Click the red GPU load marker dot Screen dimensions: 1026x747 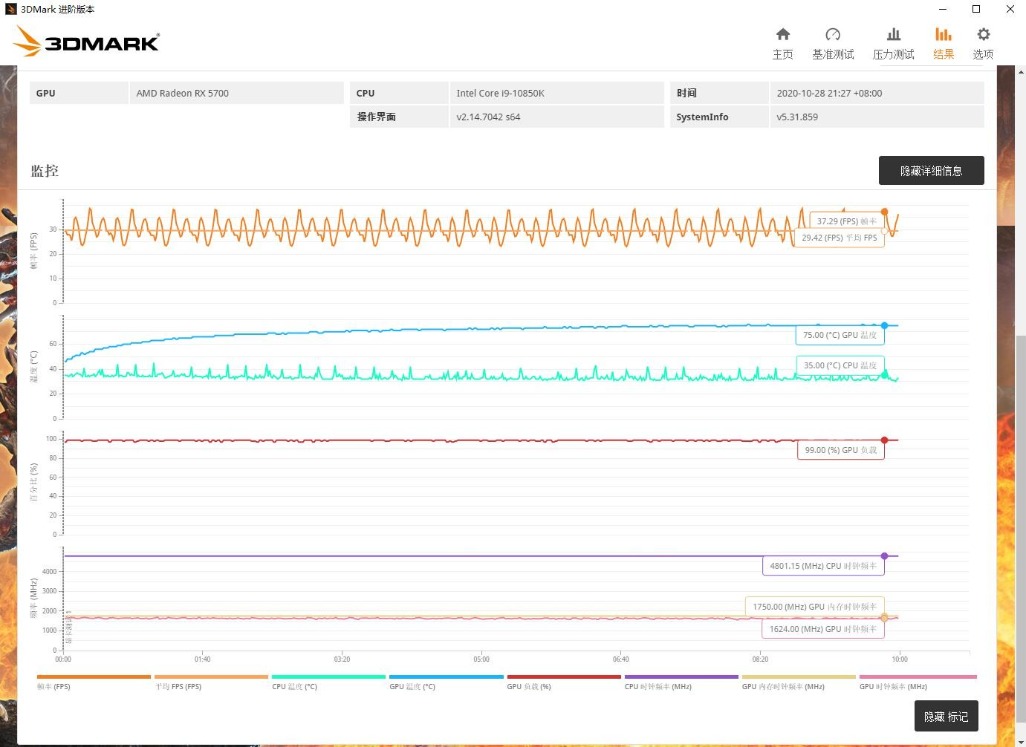[x=884, y=440]
